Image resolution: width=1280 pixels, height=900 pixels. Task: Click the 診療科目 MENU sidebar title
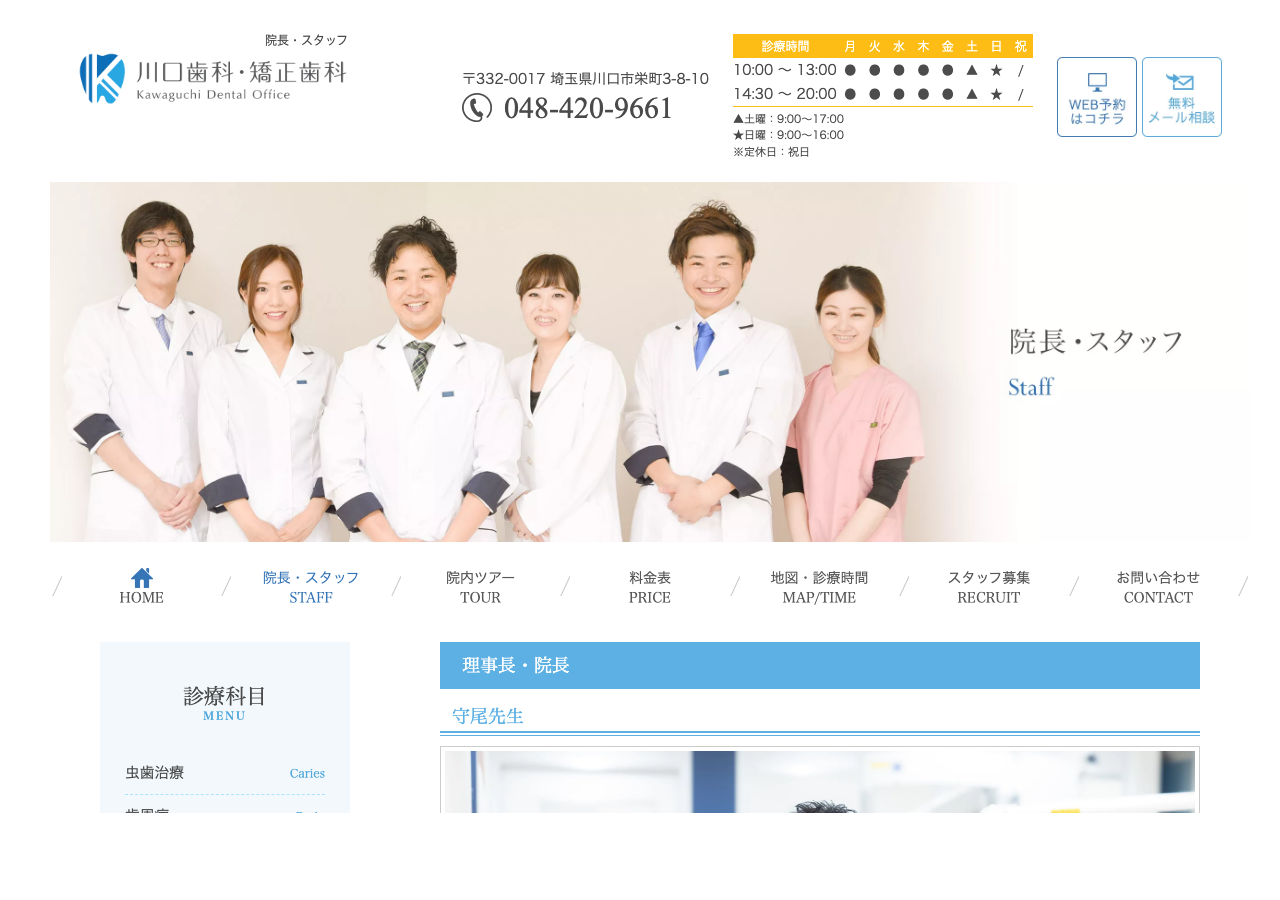click(225, 702)
